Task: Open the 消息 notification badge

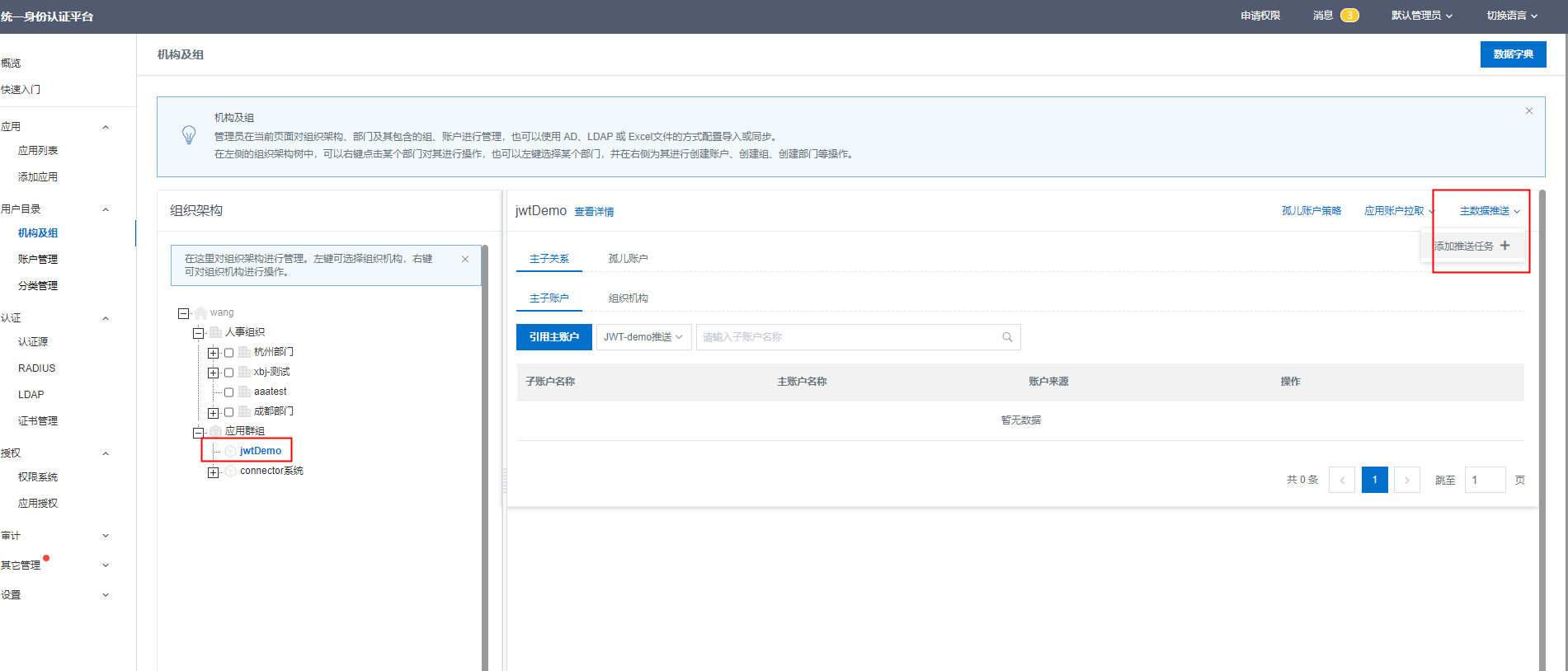Action: point(1349,16)
